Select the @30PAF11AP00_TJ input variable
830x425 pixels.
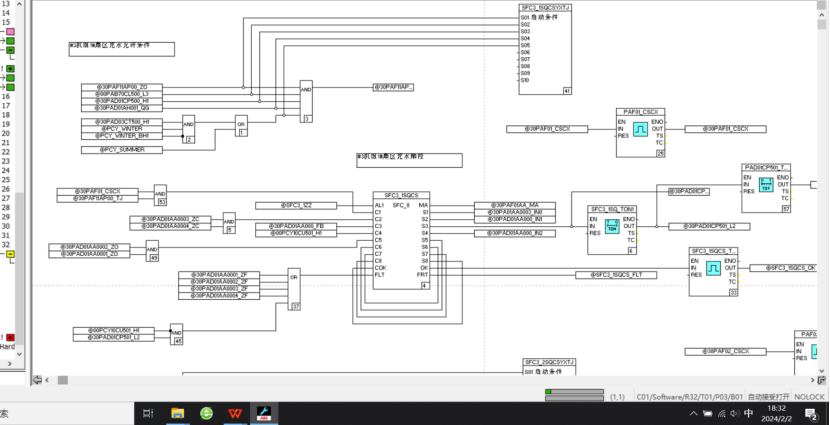click(97, 198)
